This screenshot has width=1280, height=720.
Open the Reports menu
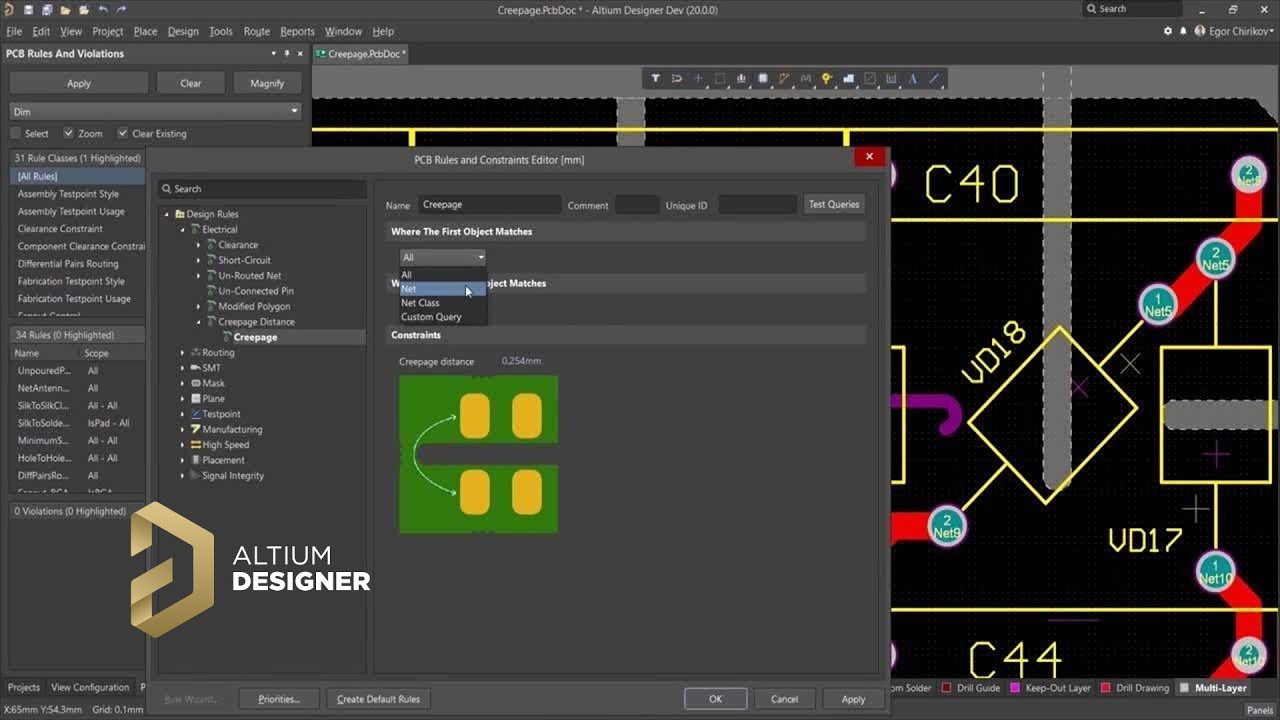click(x=297, y=31)
